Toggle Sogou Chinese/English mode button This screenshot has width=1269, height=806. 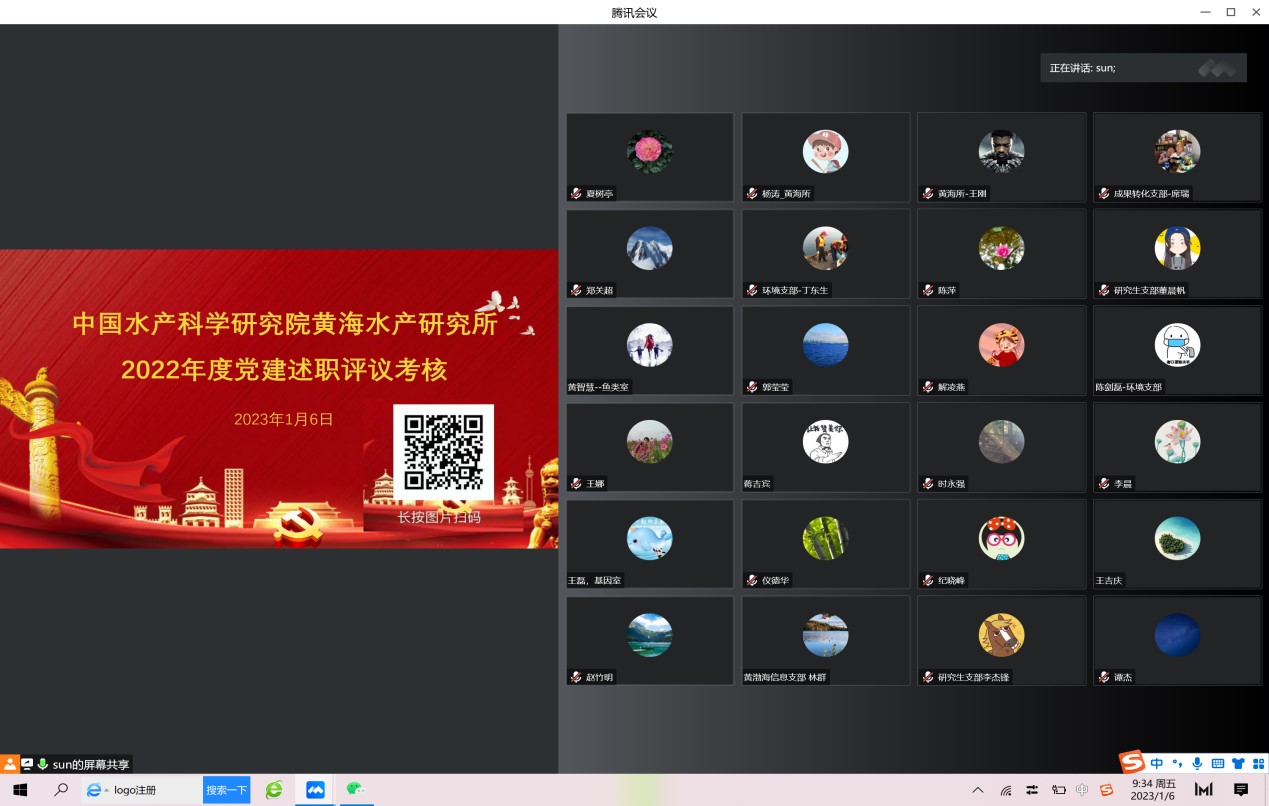(x=1157, y=764)
